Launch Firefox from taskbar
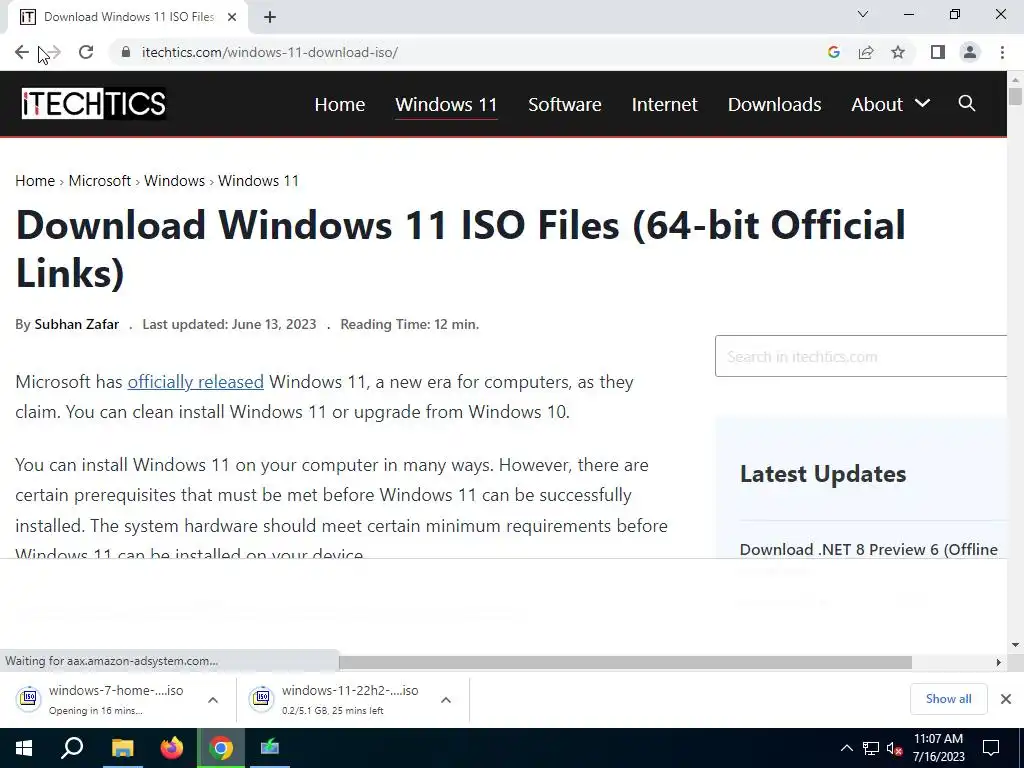Viewport: 1024px width, 768px height. [x=172, y=748]
